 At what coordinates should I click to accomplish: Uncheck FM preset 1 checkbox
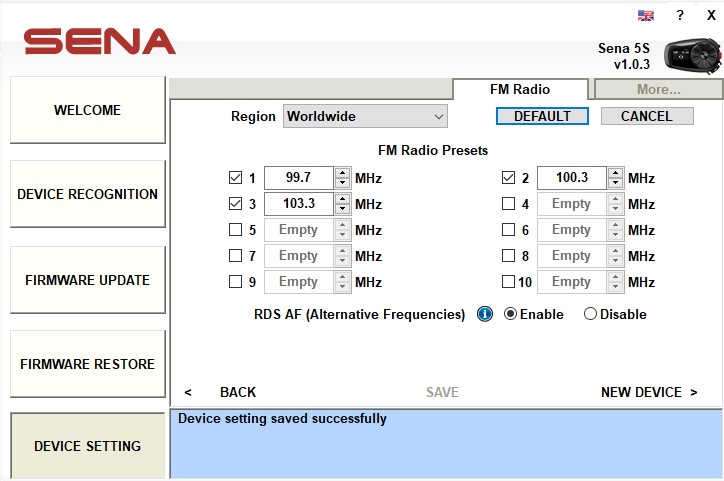coord(236,178)
